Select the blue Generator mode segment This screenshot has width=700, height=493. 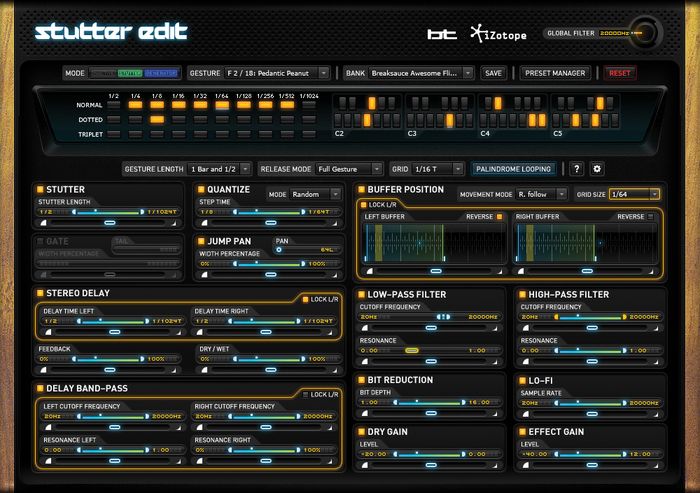tap(161, 73)
